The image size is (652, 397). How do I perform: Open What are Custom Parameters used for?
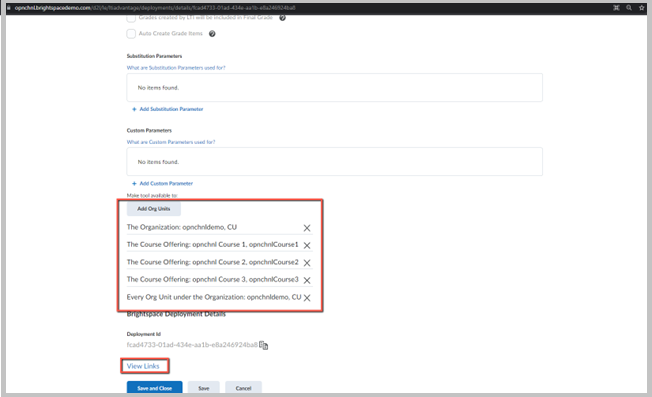point(171,142)
